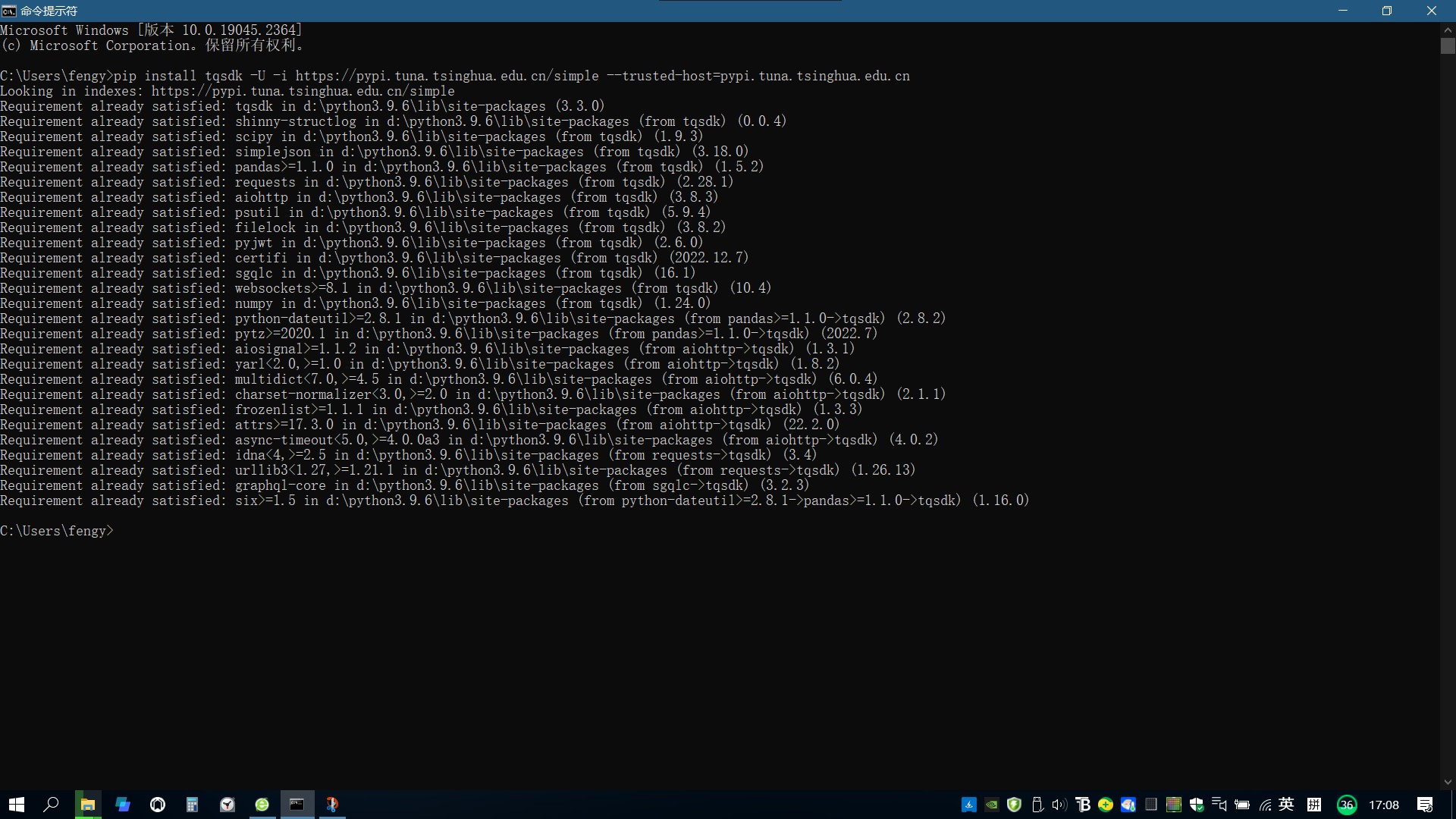Click the shinny-structlog requirement line
Screen dimensions: 1456x819
pyautogui.click(x=394, y=121)
